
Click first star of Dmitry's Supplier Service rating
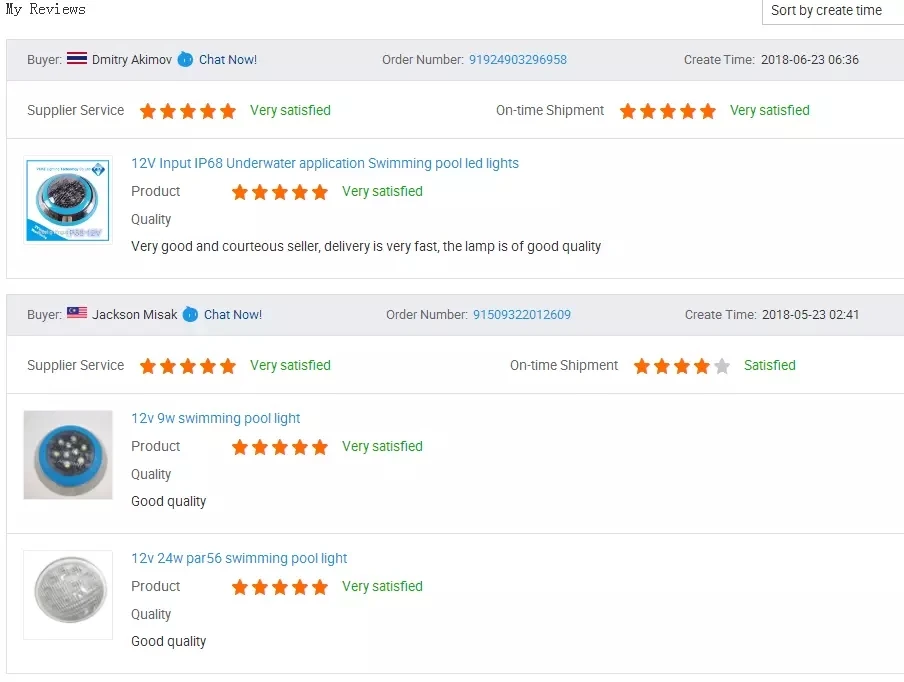pyautogui.click(x=148, y=111)
